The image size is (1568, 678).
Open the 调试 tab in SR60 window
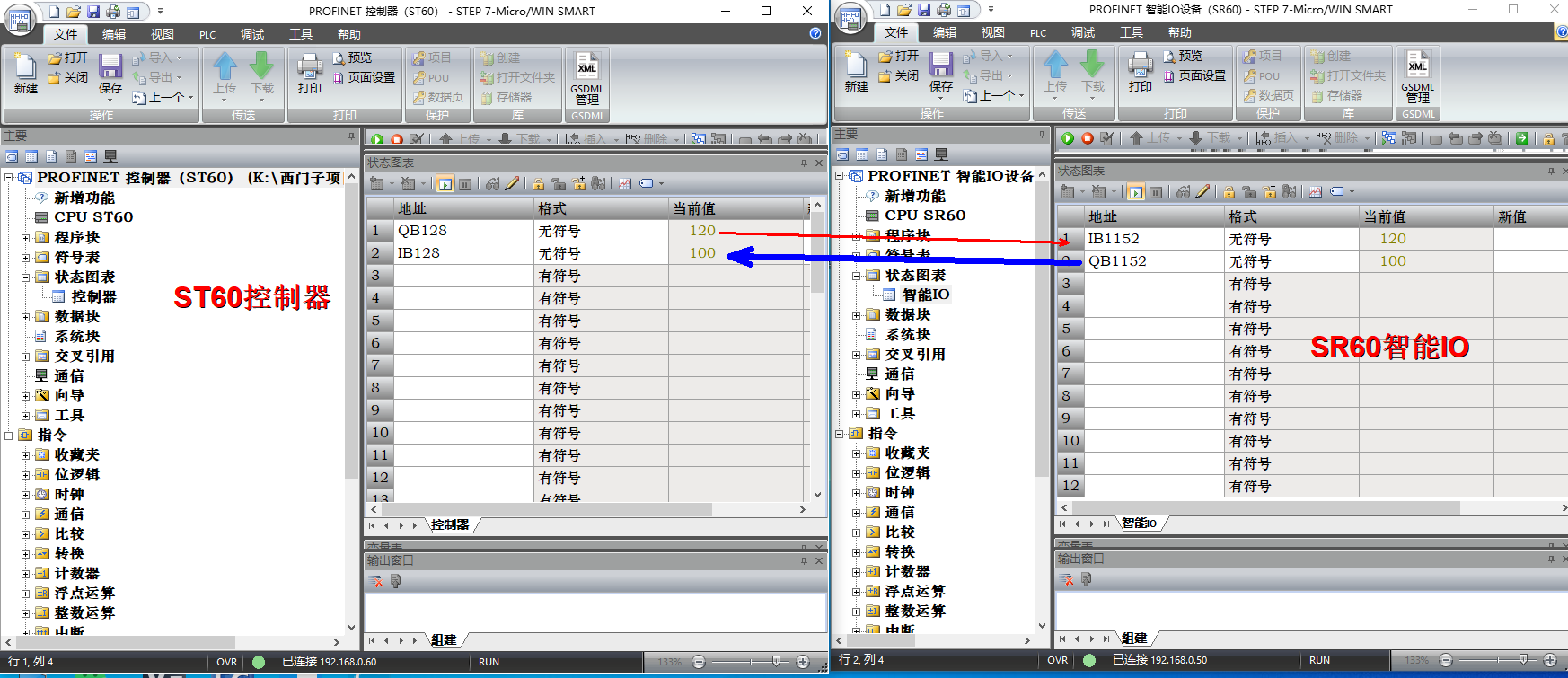point(1083,32)
